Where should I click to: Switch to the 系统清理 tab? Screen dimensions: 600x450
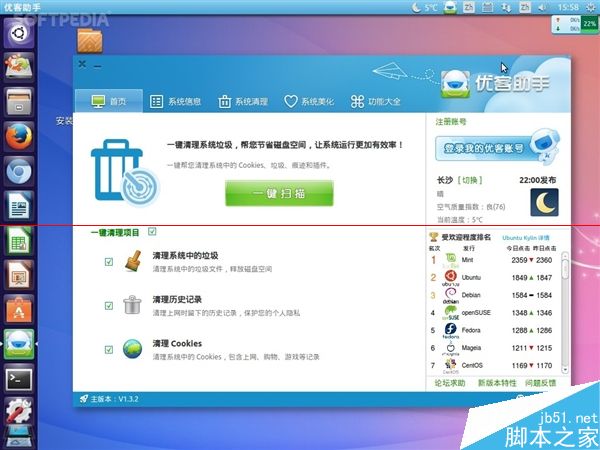[x=243, y=101]
